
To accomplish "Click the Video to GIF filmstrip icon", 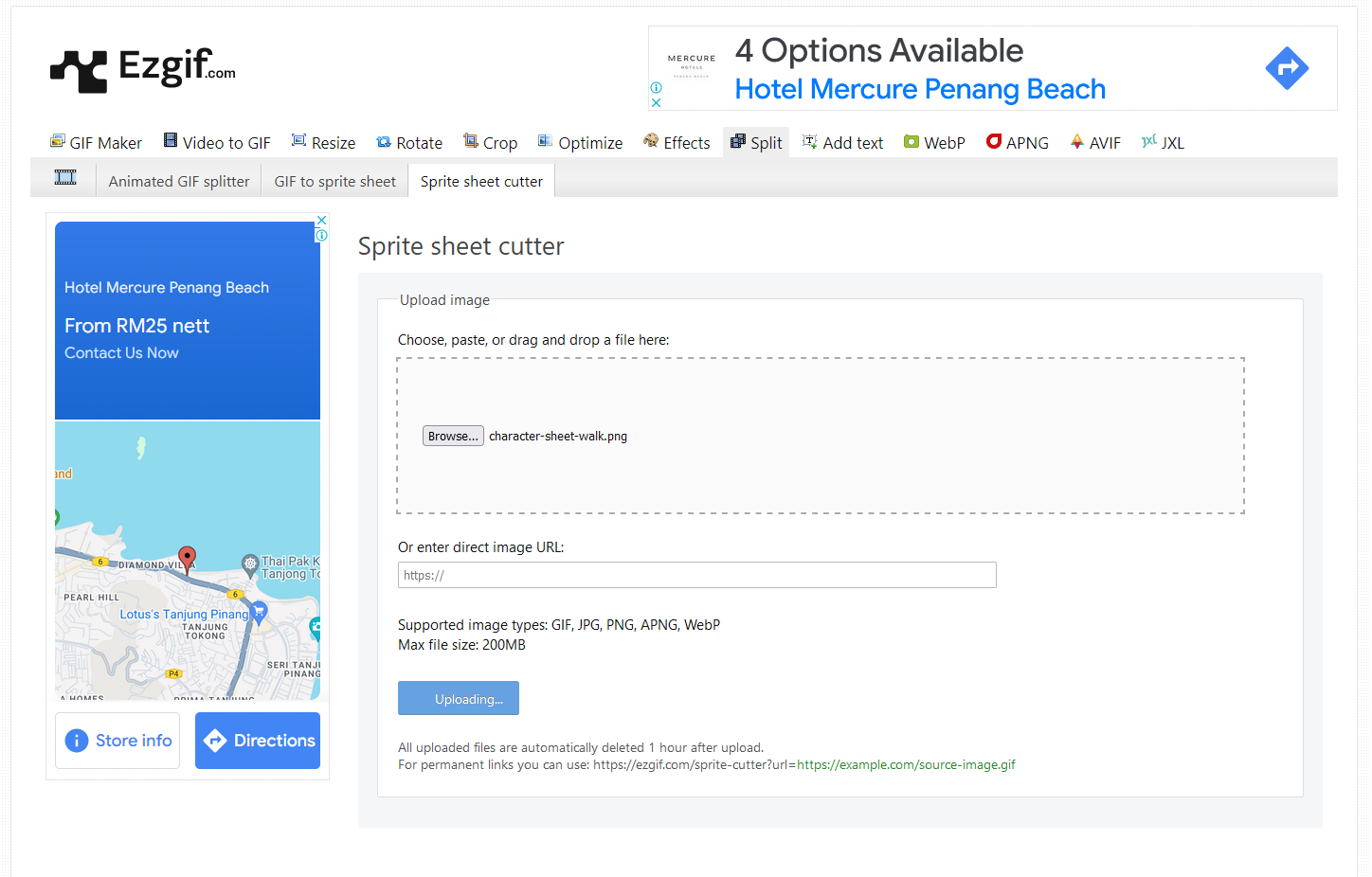I will tap(171, 140).
